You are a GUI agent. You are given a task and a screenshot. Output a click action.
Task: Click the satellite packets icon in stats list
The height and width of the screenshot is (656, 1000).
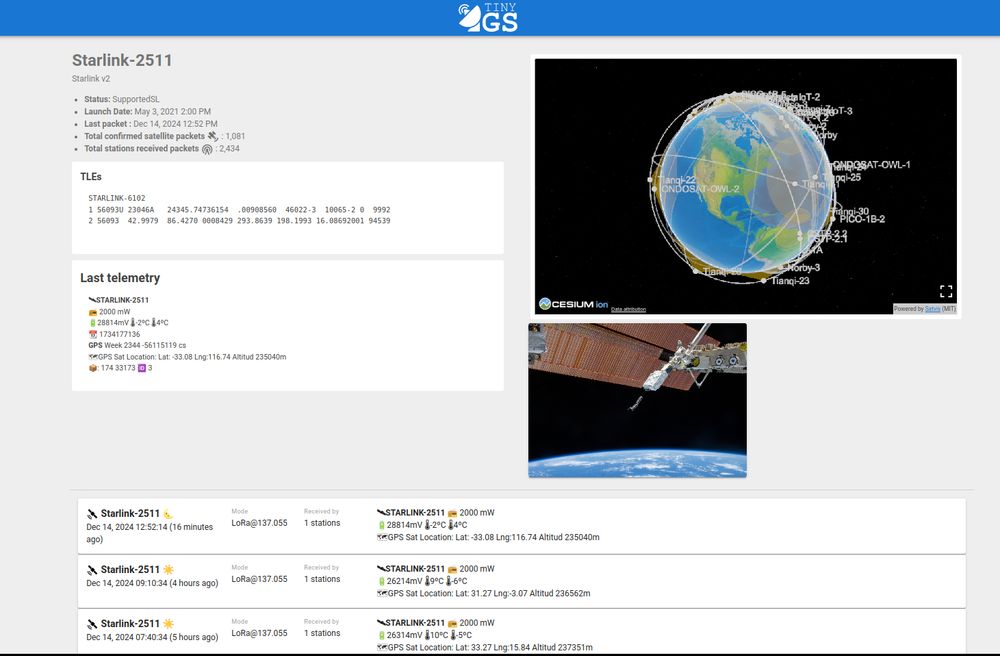tap(212, 136)
